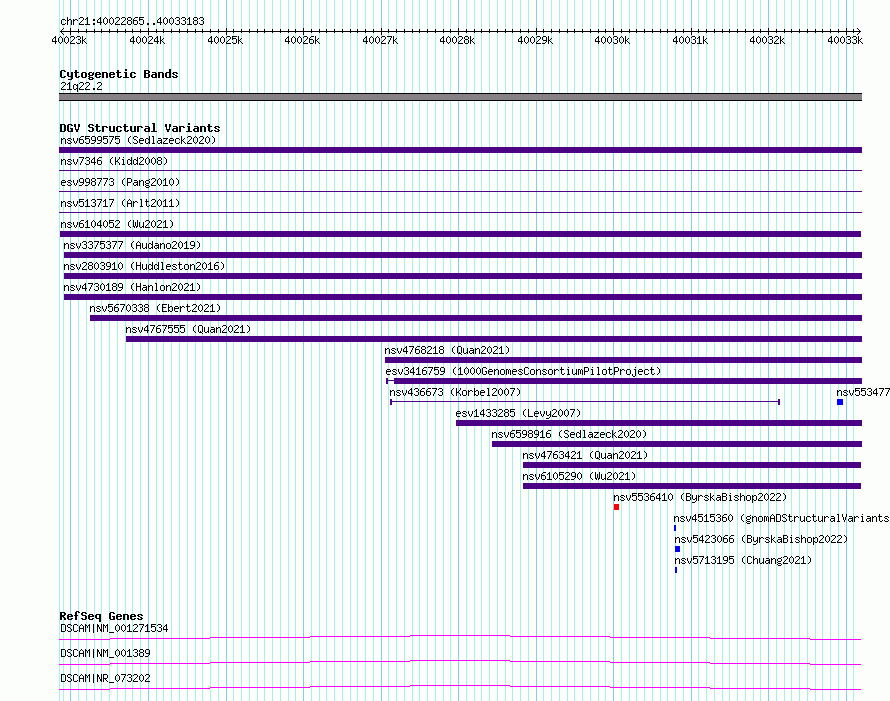Click the nsv4768218 (Quan2021) label
The image size is (890, 701).
tap(447, 350)
